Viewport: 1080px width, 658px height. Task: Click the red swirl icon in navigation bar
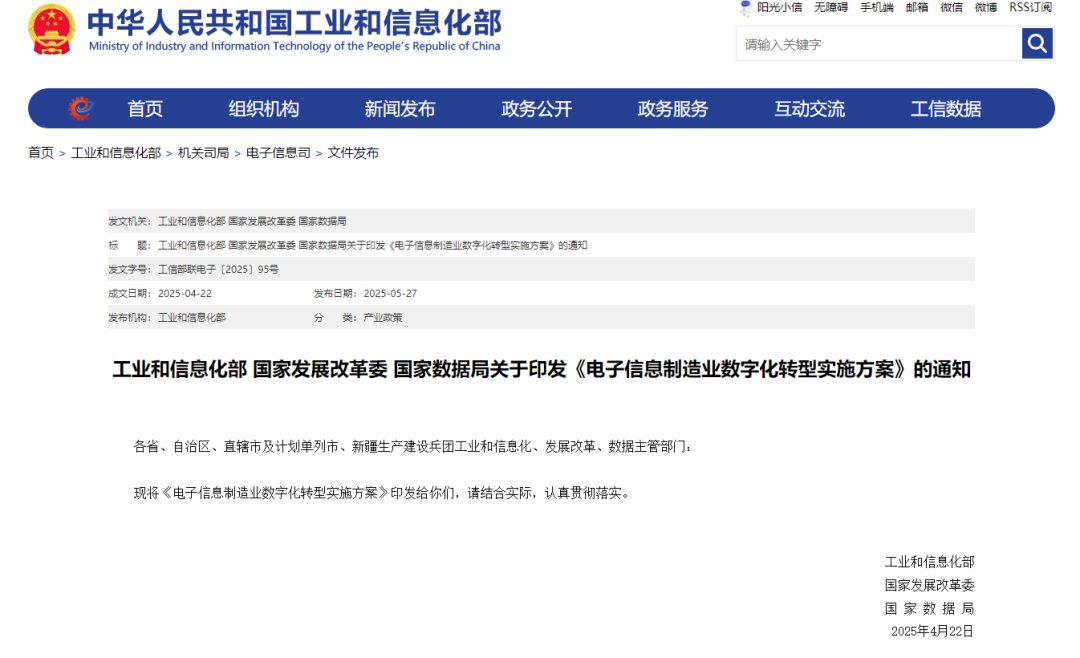[80, 108]
